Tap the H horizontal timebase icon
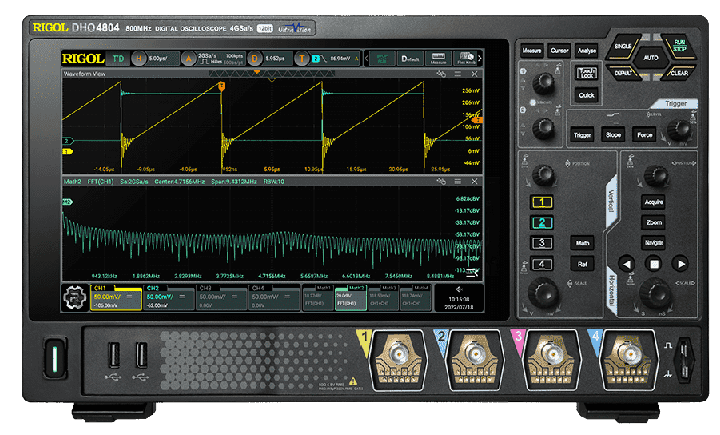720x435 pixels. point(140,58)
